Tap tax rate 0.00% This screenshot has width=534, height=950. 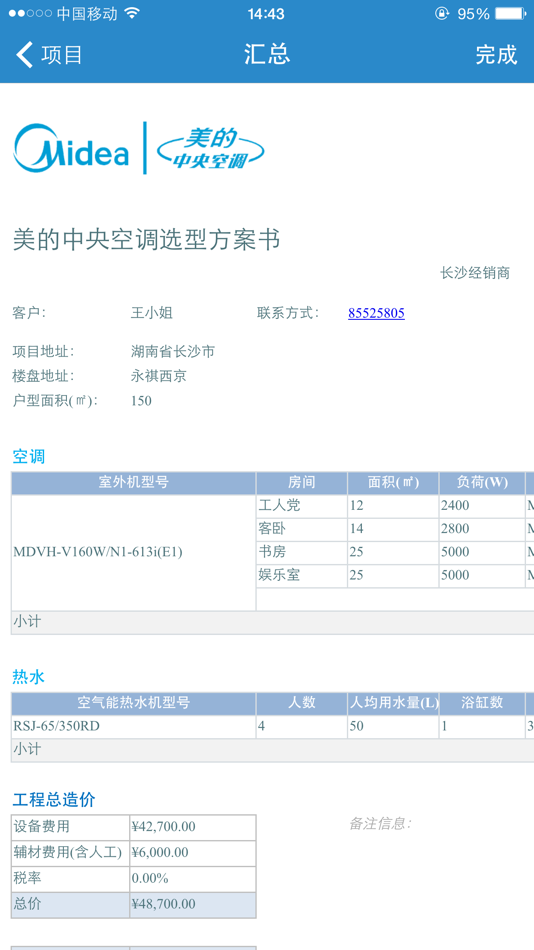tap(193, 879)
